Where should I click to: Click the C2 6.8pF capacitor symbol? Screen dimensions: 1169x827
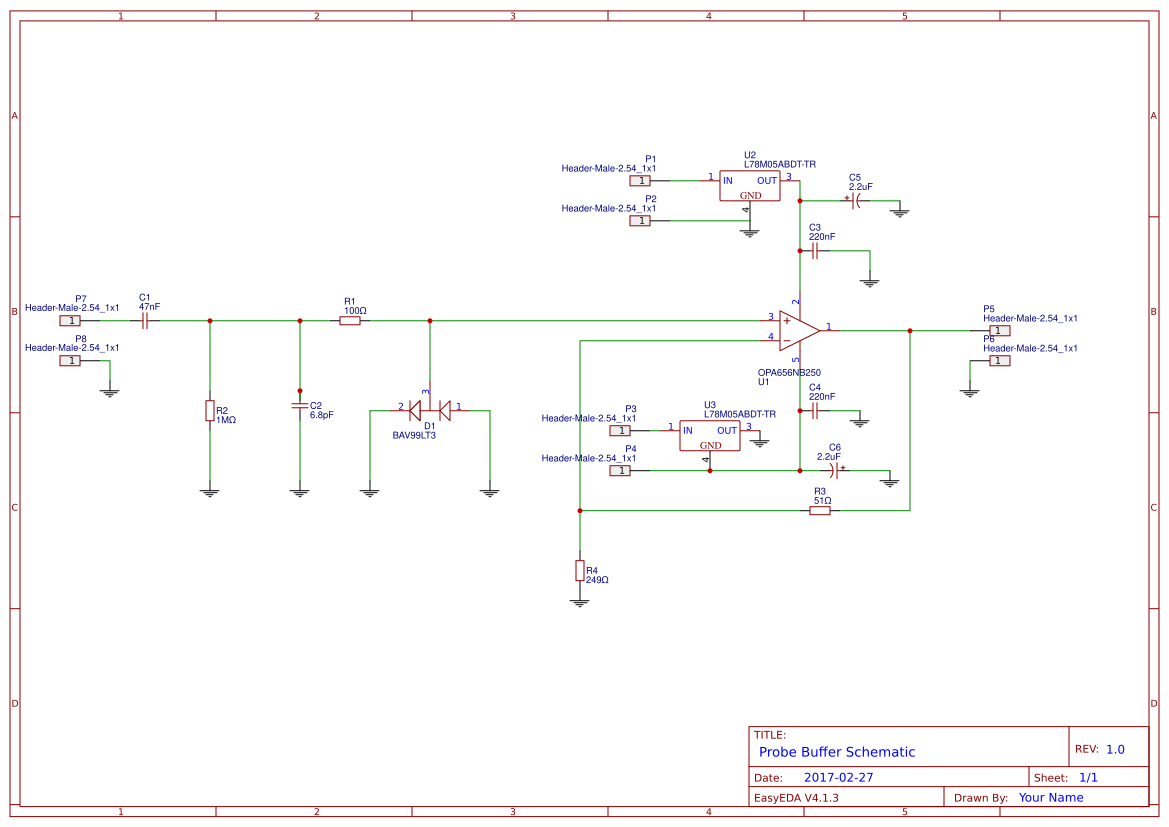point(299,407)
